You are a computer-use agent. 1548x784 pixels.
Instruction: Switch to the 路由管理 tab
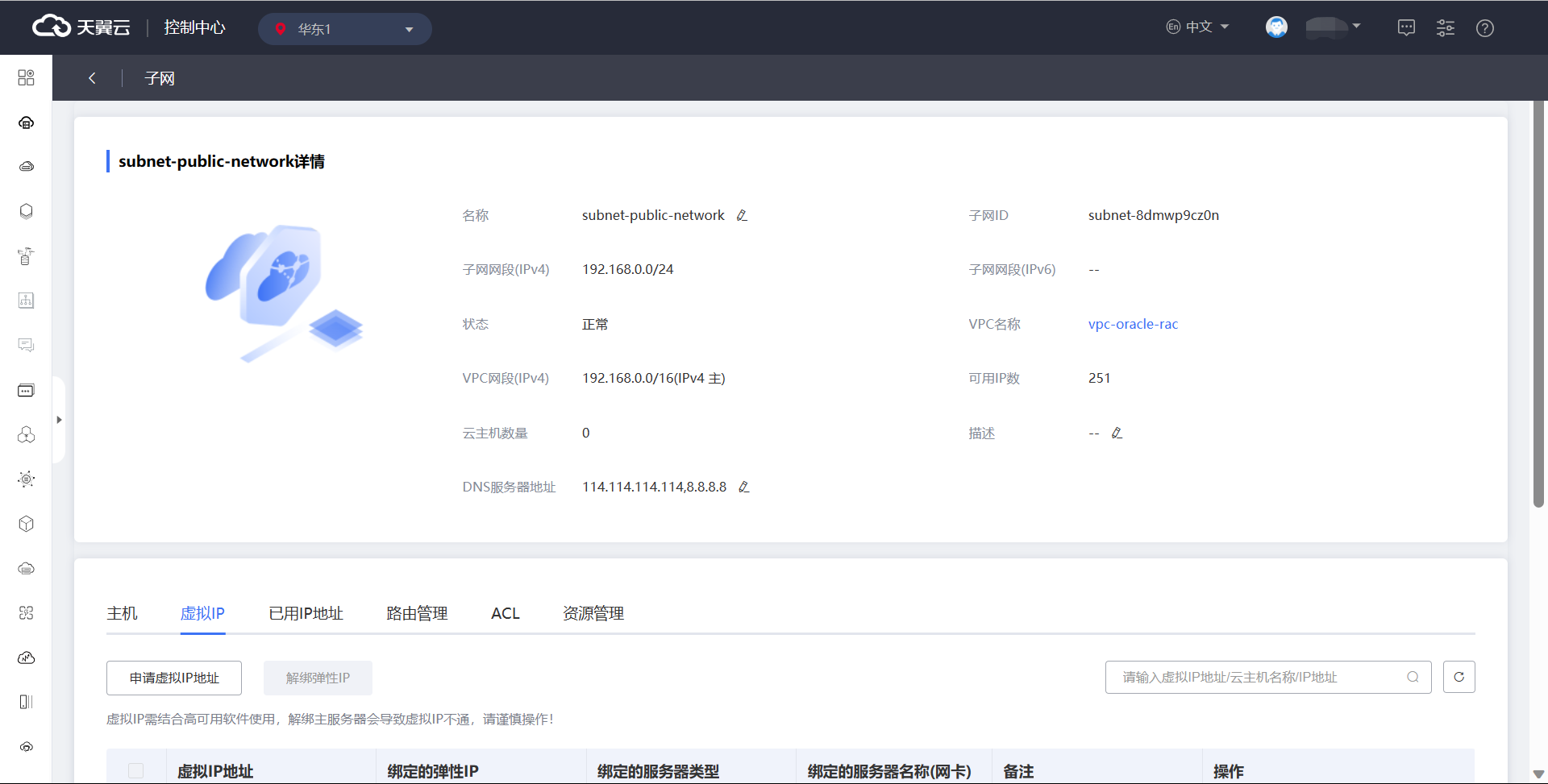(x=417, y=613)
